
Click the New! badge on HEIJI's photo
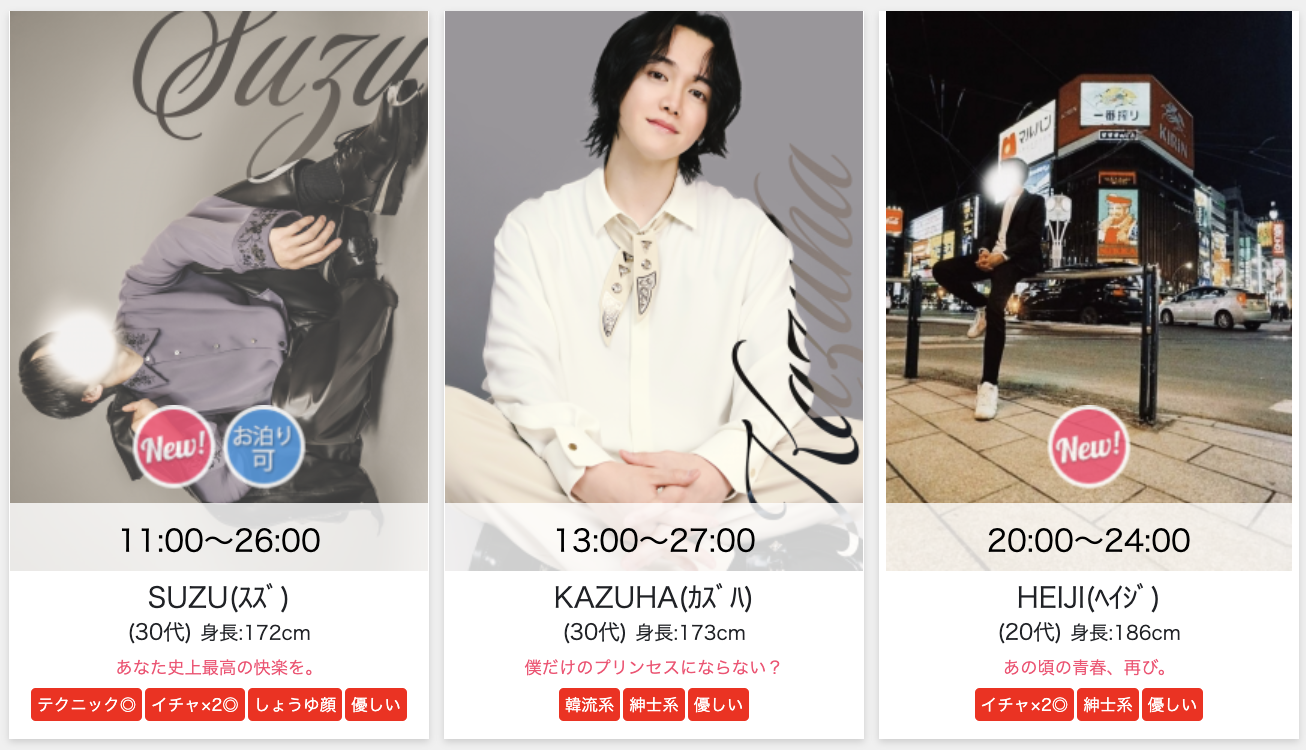(x=1089, y=446)
